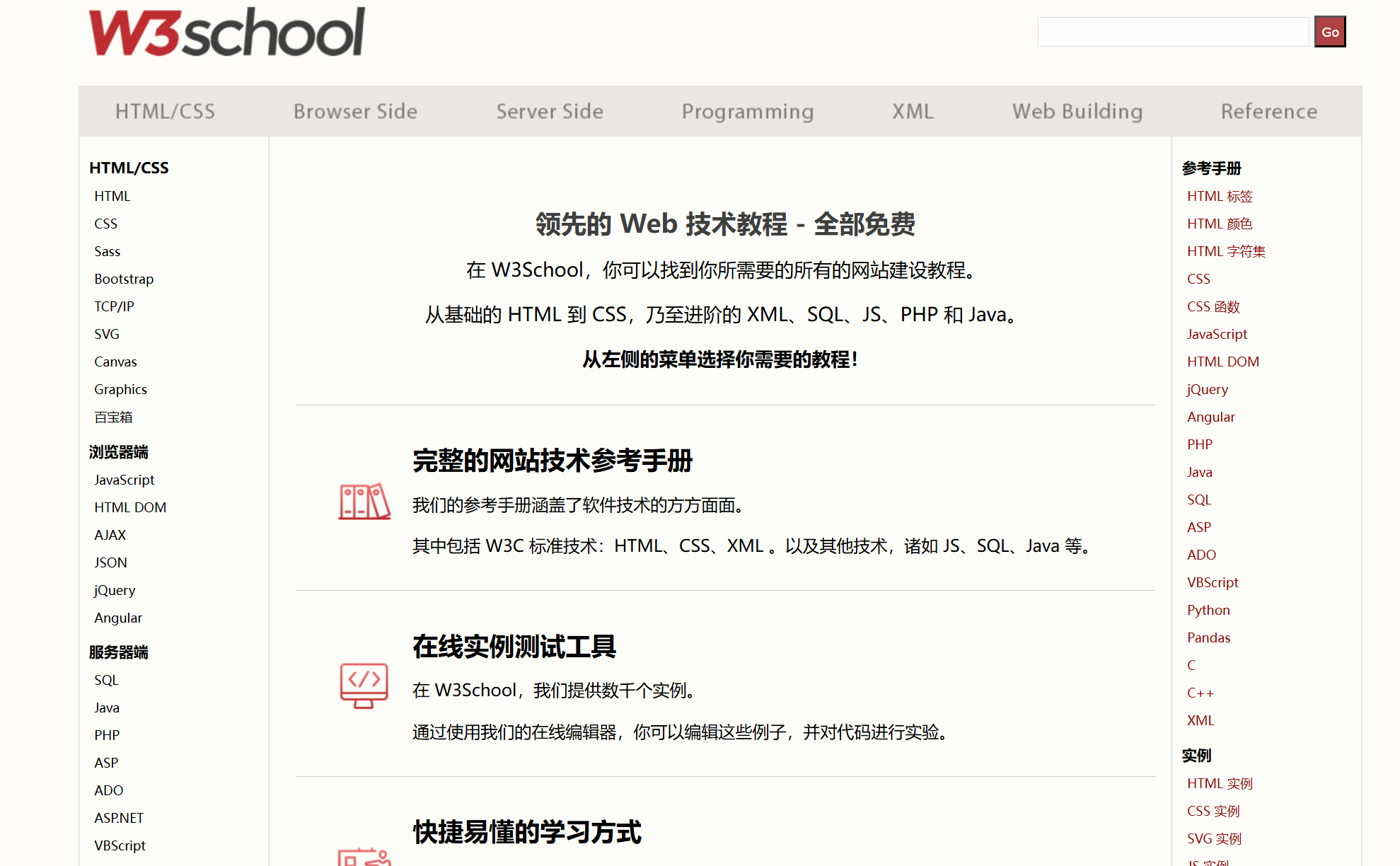Click the code monitor icon

pyautogui.click(x=364, y=685)
